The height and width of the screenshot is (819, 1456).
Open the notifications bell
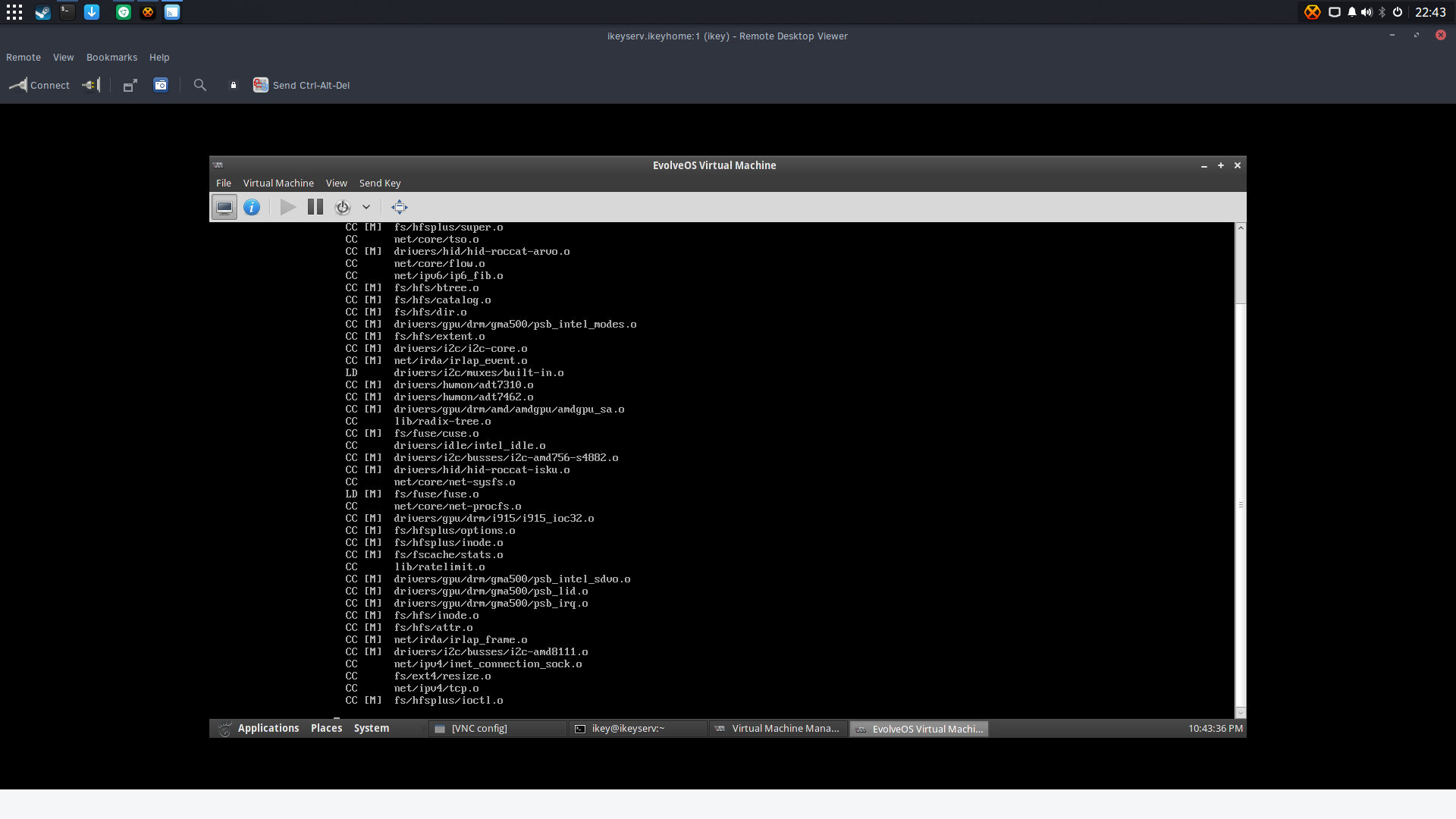pos(1351,12)
